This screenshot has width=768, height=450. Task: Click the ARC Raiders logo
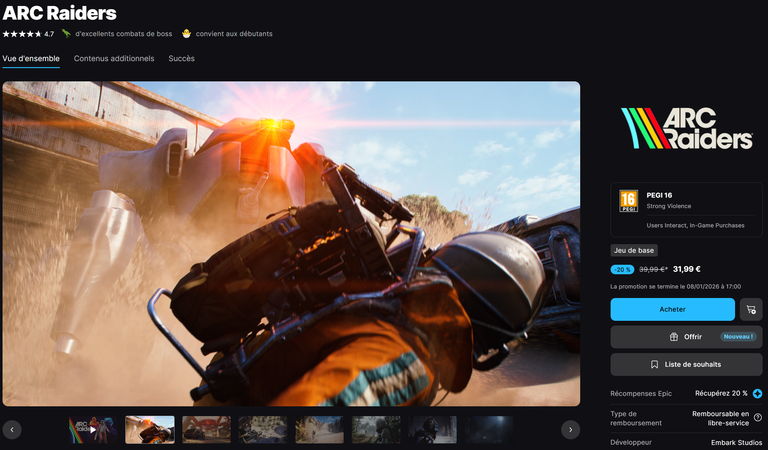coord(686,128)
